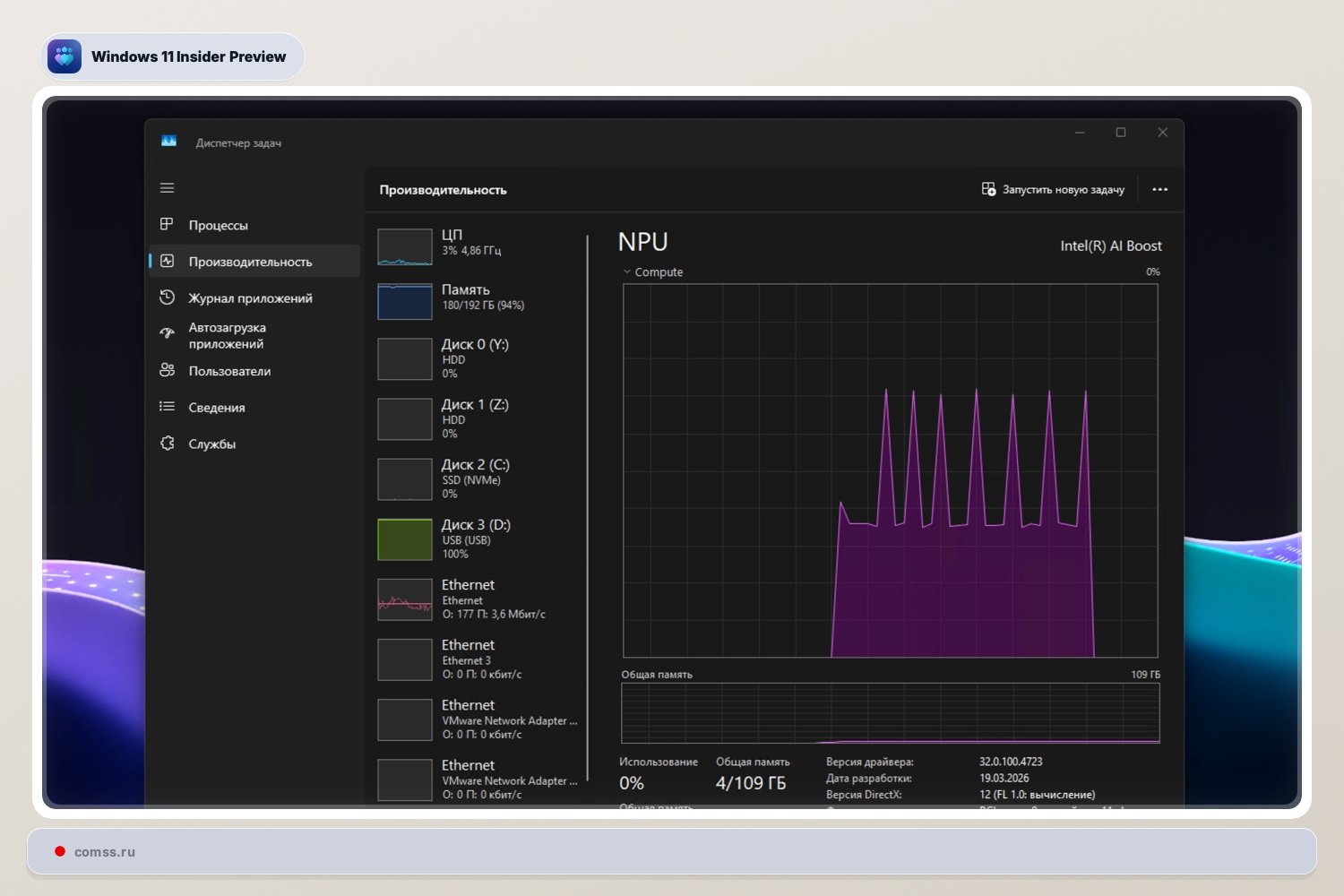The width and height of the screenshot is (1344, 896).
Task: Select the Производительность tab in sidebar
Action: click(250, 262)
